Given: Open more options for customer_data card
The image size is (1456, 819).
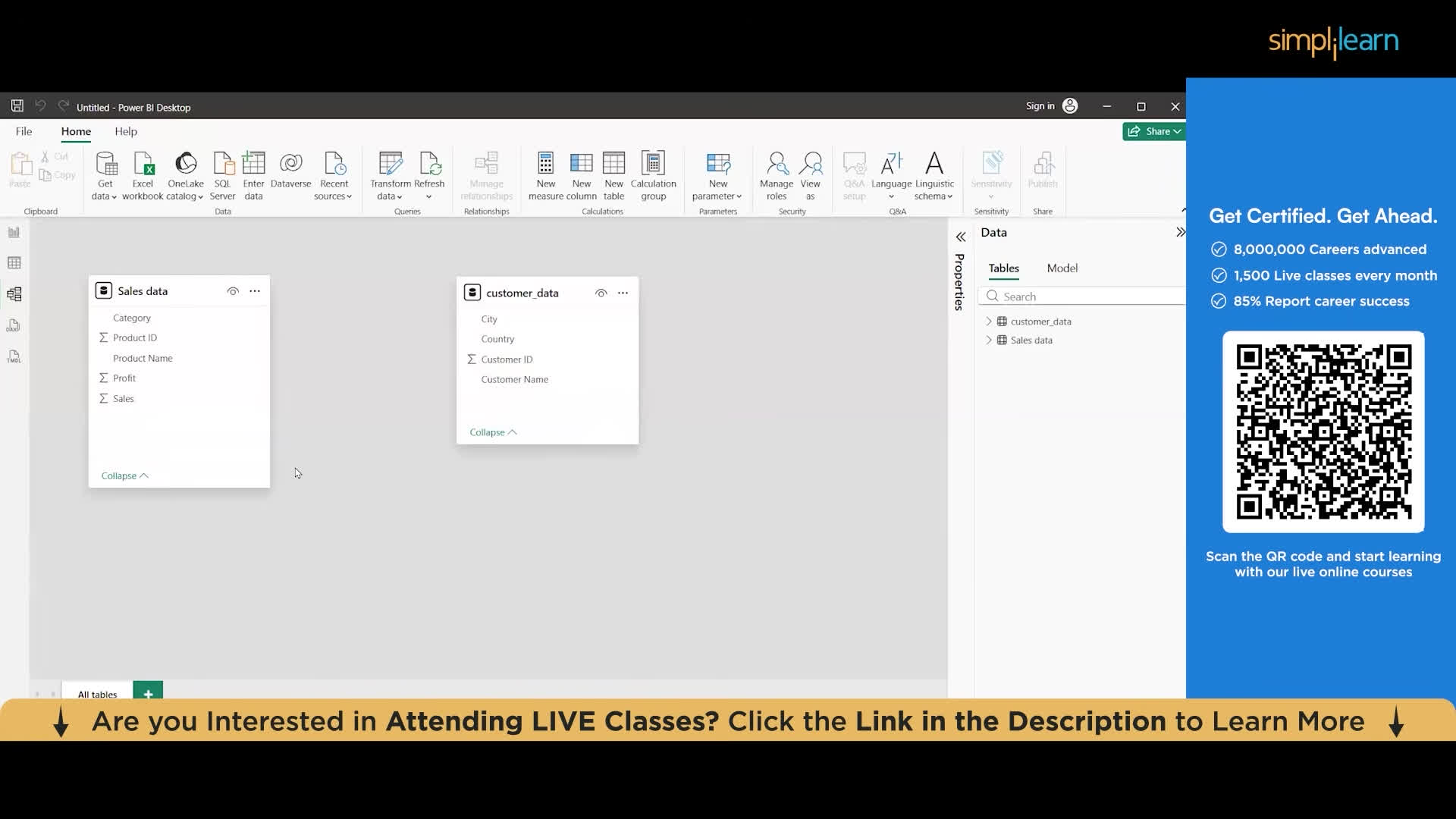Looking at the screenshot, I should [x=623, y=293].
